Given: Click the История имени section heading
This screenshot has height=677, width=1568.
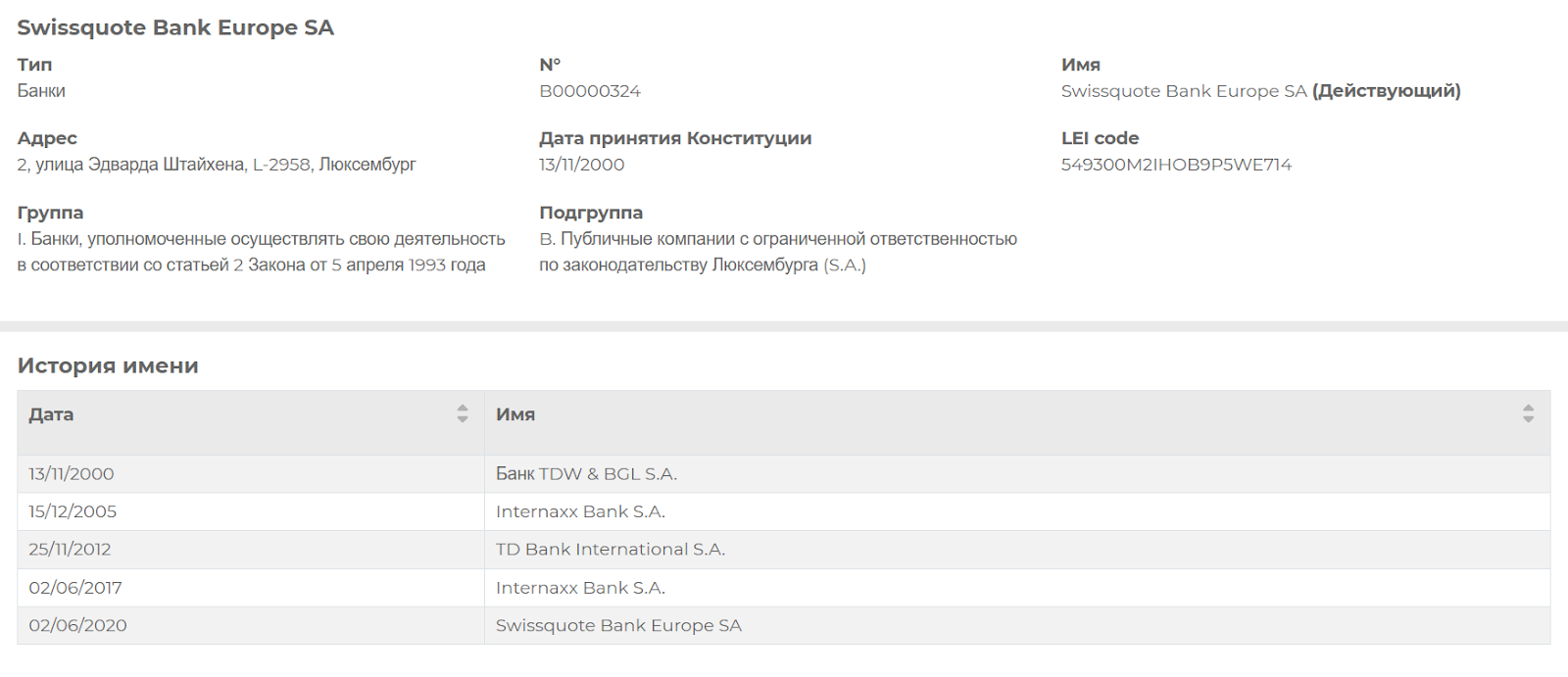Looking at the screenshot, I should pyautogui.click(x=108, y=365).
